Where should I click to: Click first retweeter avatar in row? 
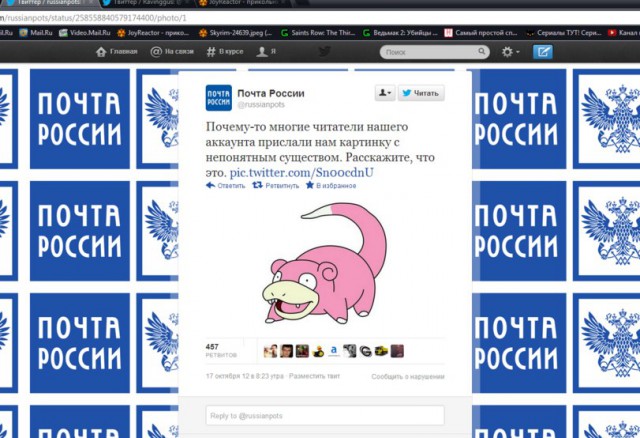click(x=270, y=351)
